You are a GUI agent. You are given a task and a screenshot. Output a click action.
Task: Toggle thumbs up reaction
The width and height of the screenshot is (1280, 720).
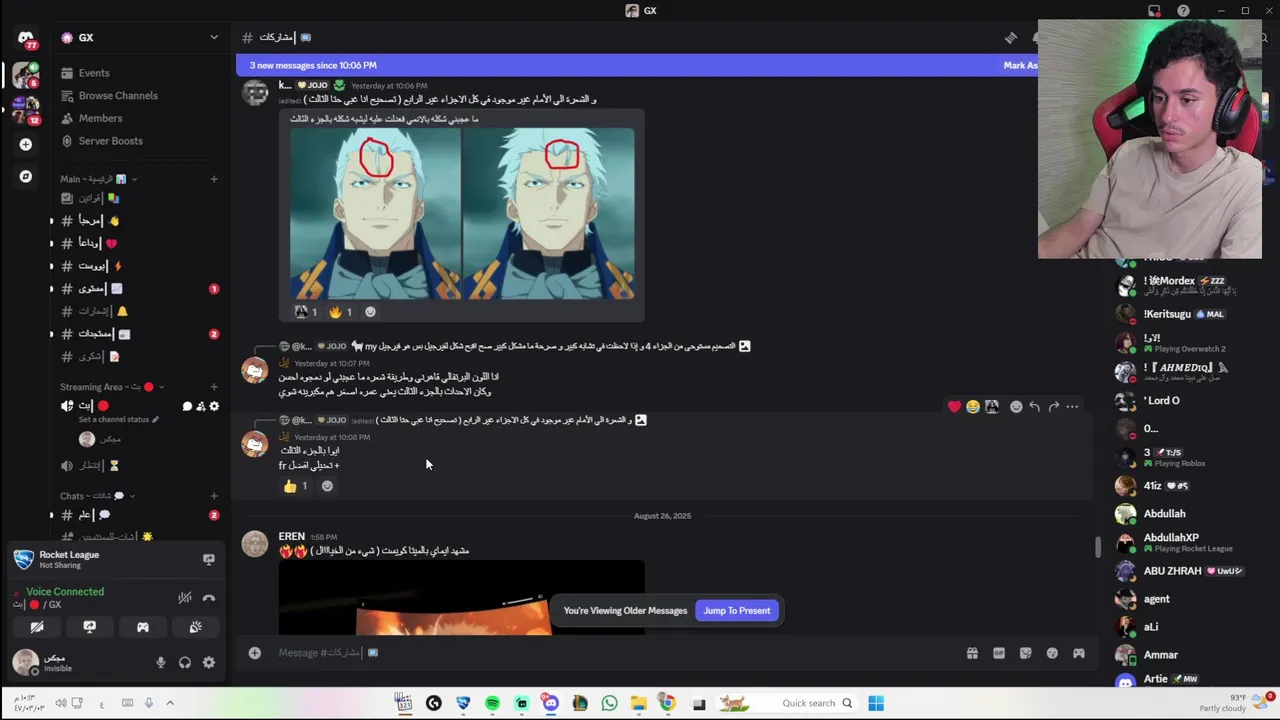point(296,486)
